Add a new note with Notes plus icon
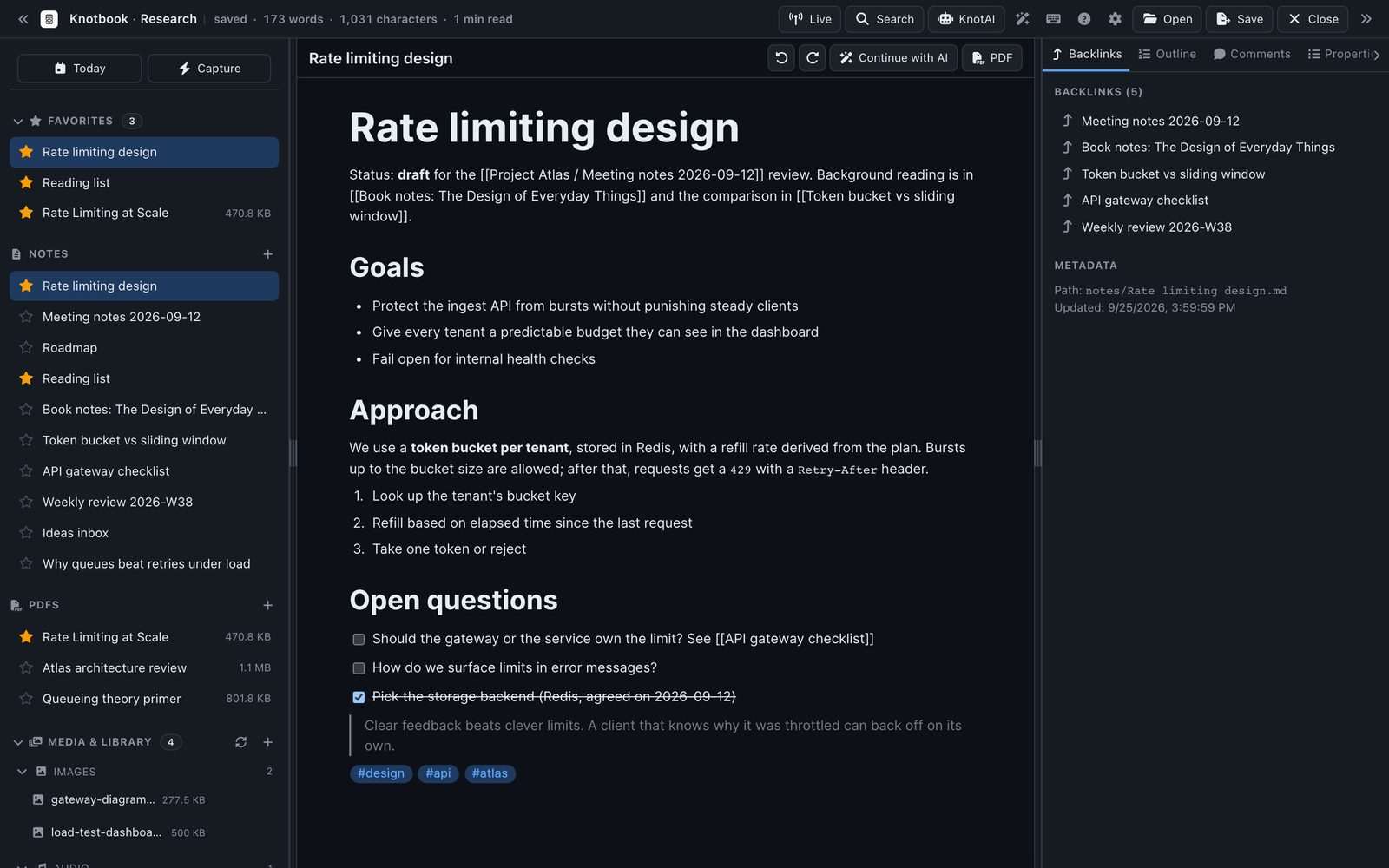Image resolution: width=1389 pixels, height=868 pixels. pos(267,254)
